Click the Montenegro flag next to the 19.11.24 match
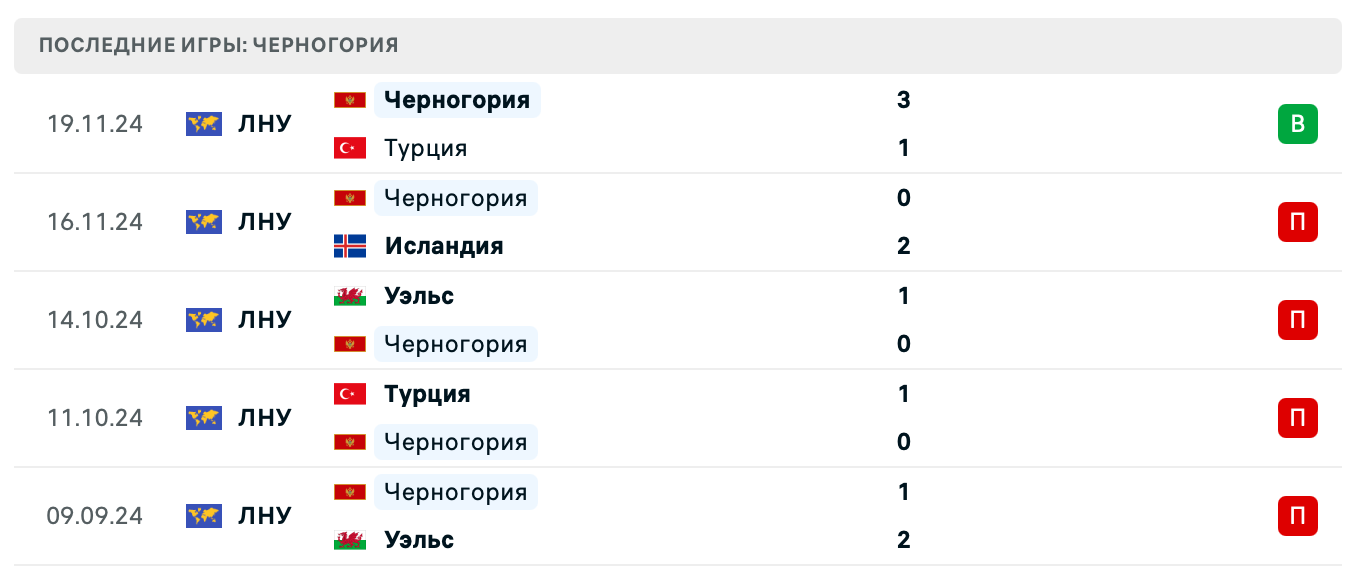The width and height of the screenshot is (1358, 584). 348,100
